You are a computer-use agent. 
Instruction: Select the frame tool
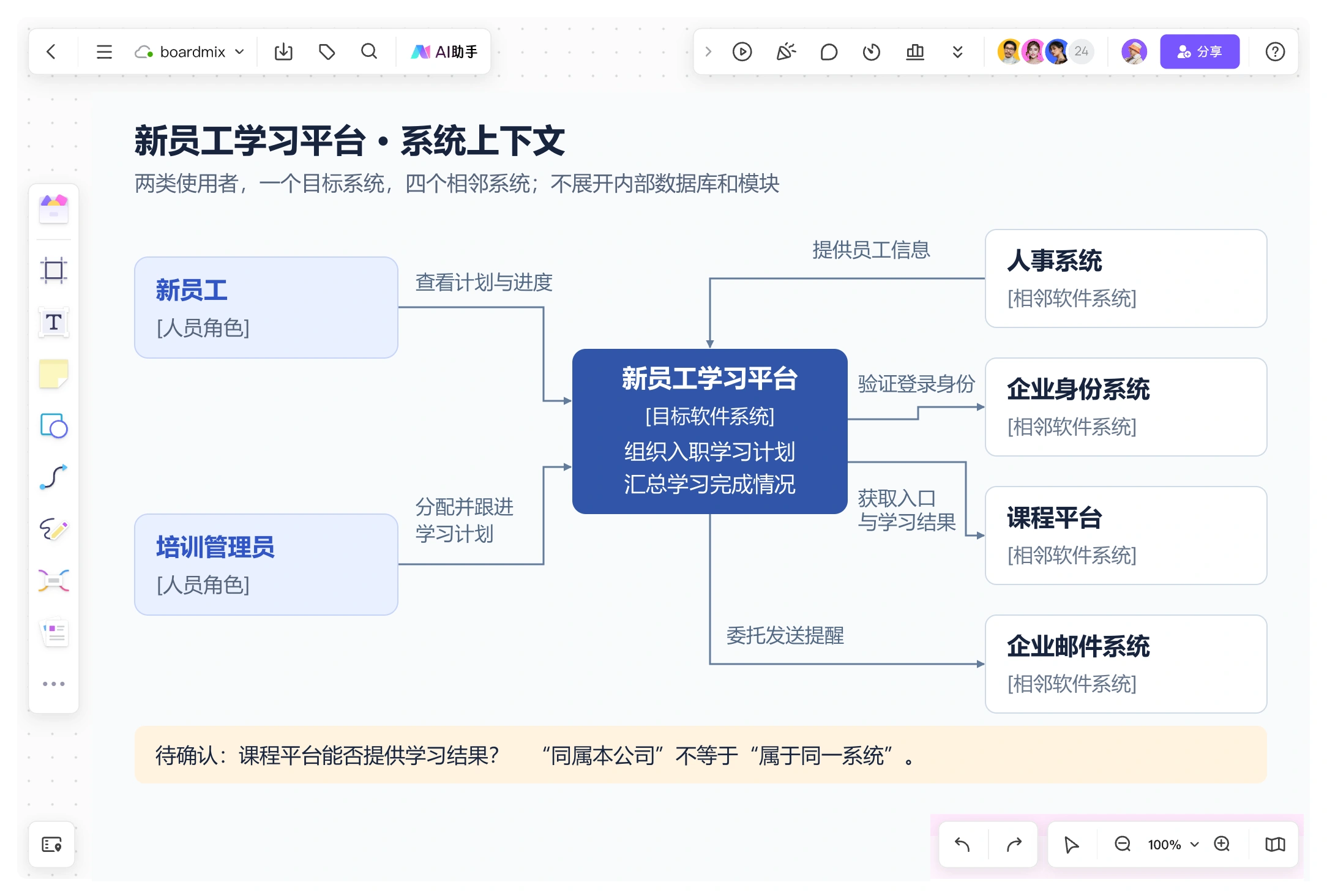coord(54,270)
